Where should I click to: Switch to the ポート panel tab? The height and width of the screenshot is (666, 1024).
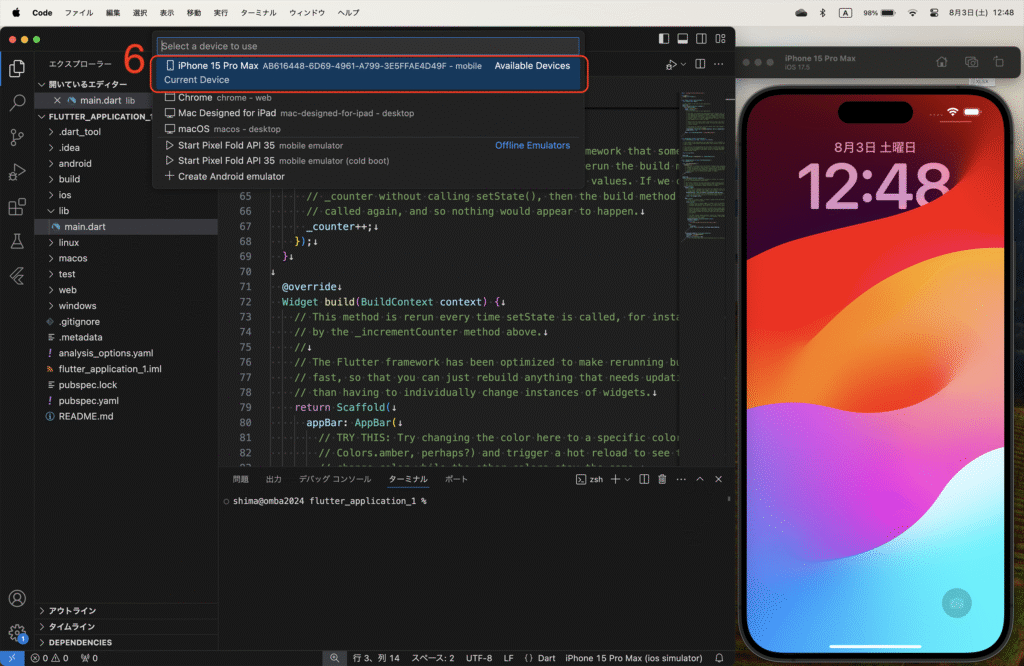coord(456,479)
